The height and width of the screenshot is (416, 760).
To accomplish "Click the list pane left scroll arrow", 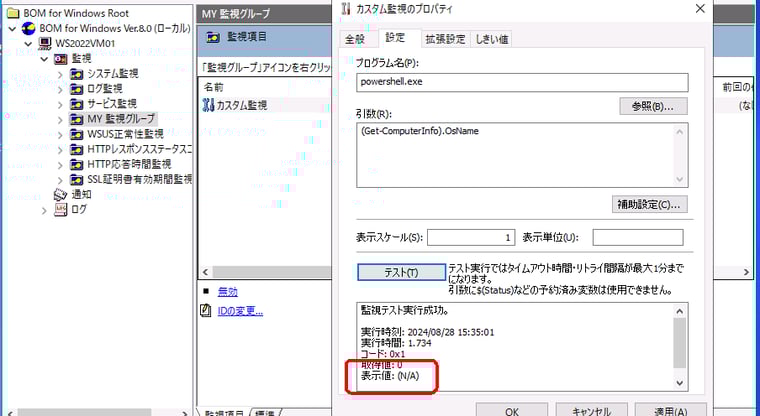I will tap(205, 272).
